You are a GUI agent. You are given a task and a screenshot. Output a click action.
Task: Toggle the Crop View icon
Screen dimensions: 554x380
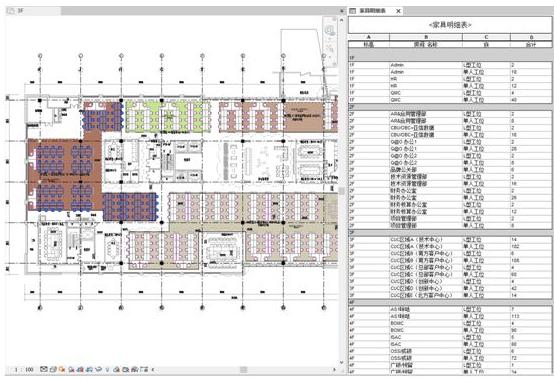click(80, 369)
